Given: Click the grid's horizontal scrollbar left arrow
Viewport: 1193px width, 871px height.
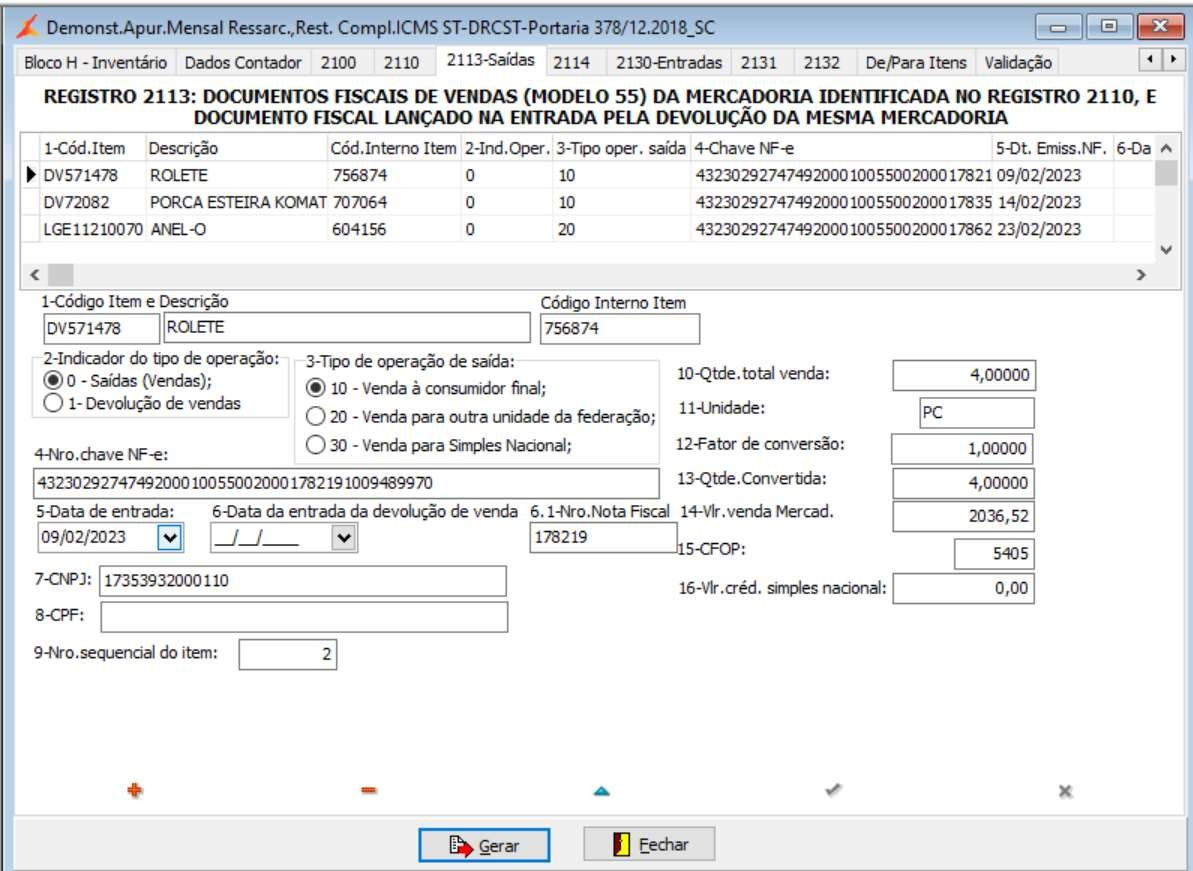Looking at the screenshot, I should tap(34, 275).
